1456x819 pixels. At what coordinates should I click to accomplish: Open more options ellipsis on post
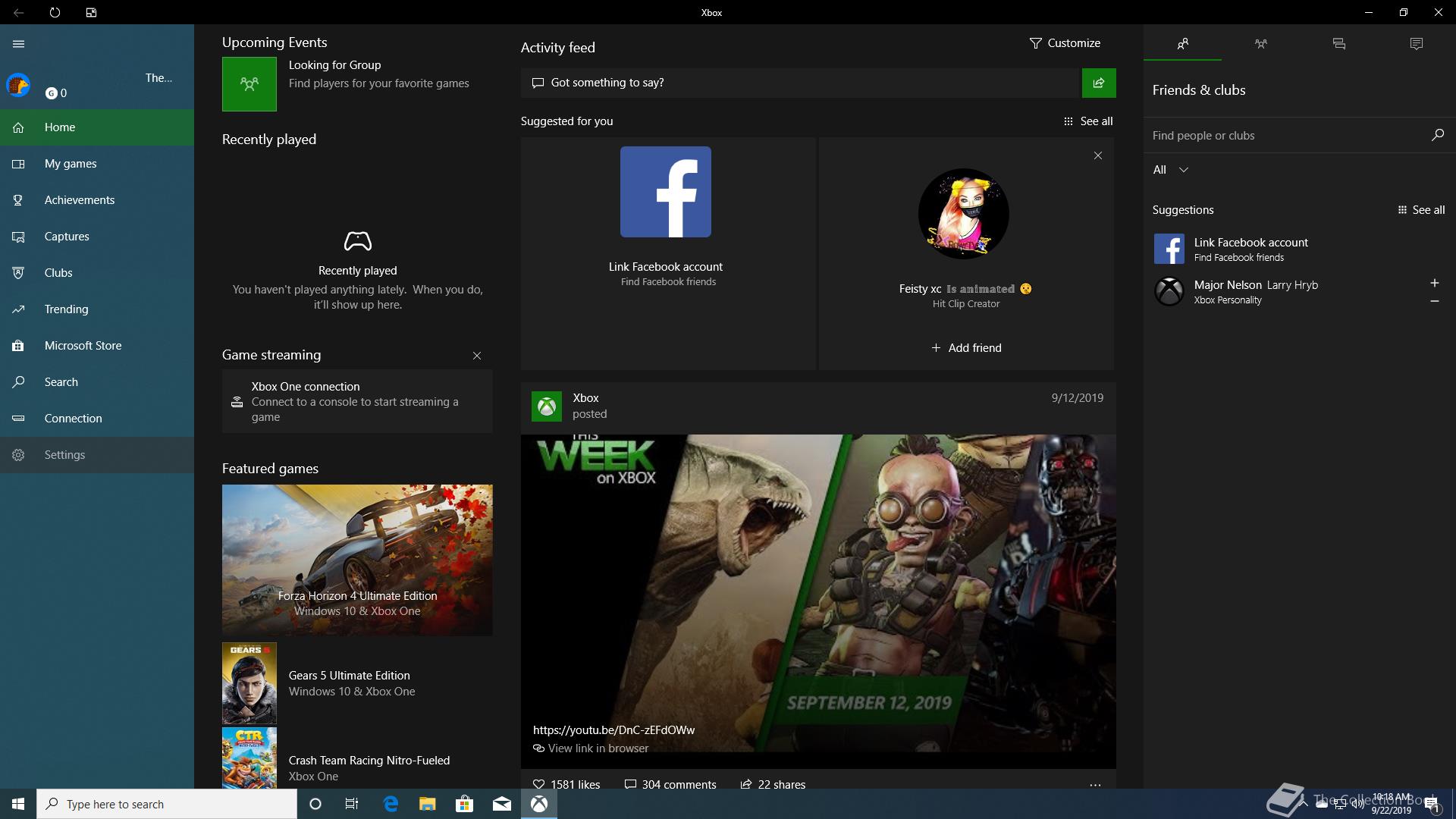coord(1095,785)
